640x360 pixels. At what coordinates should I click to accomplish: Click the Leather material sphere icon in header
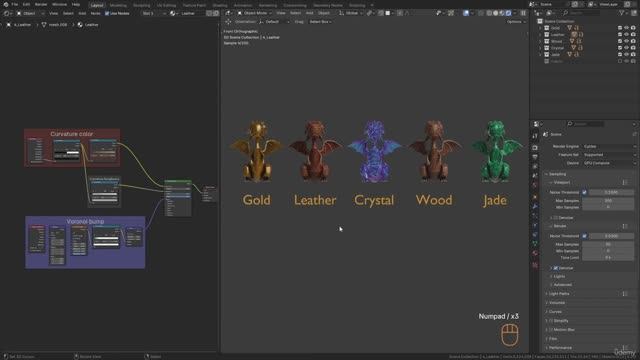(173, 13)
